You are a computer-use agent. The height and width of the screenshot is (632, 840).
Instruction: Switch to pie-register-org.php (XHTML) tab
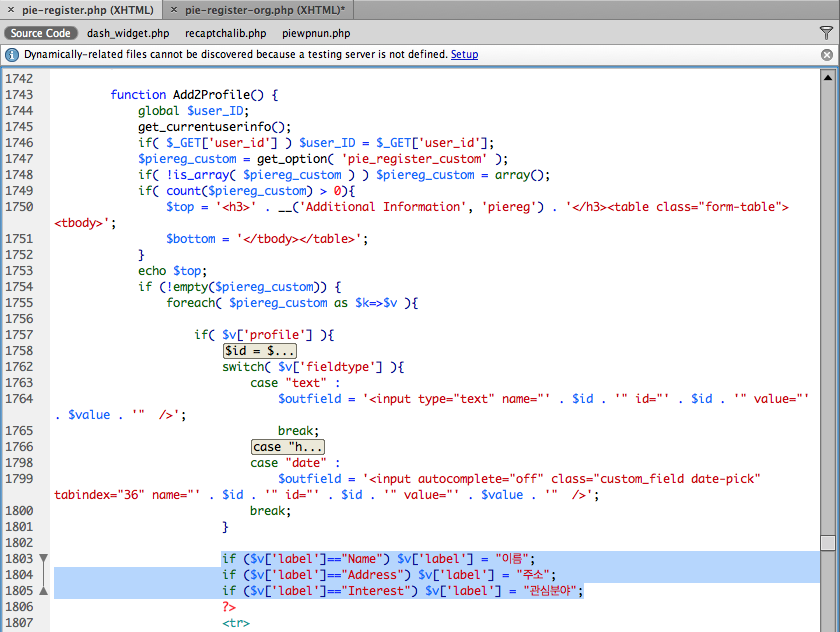[x=265, y=10]
